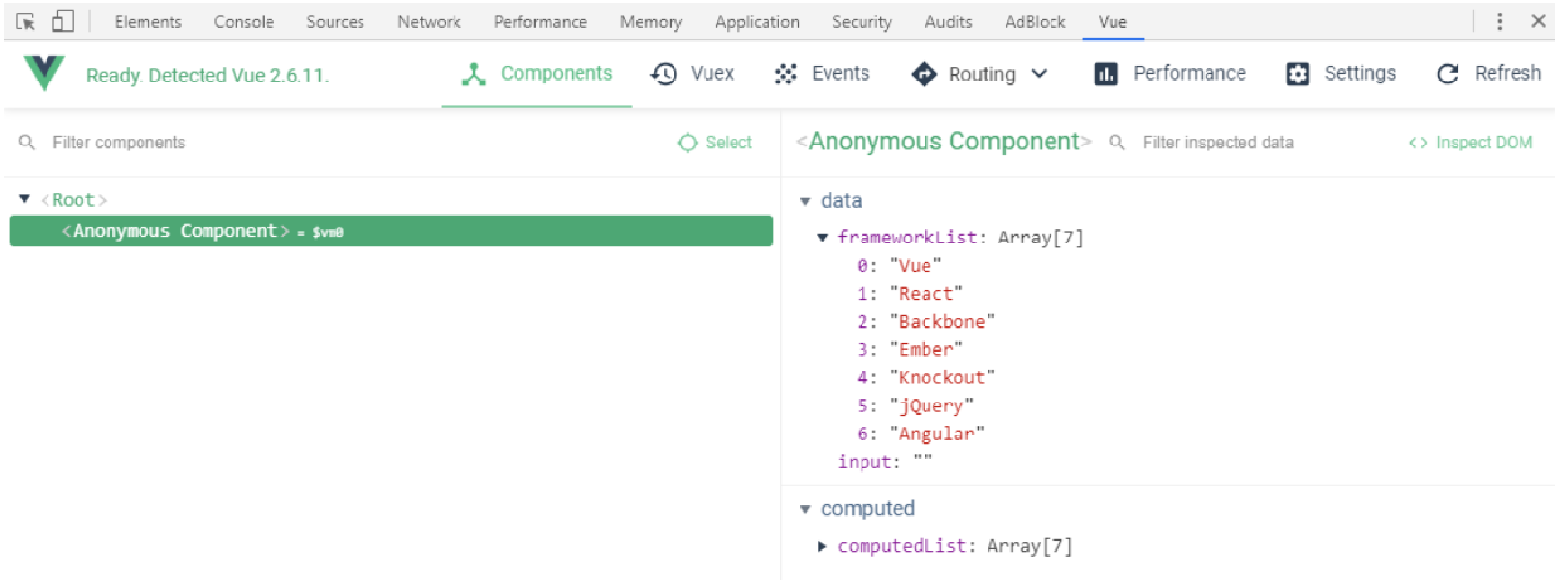
Task: Select the Vue devtools tab
Action: (1113, 21)
